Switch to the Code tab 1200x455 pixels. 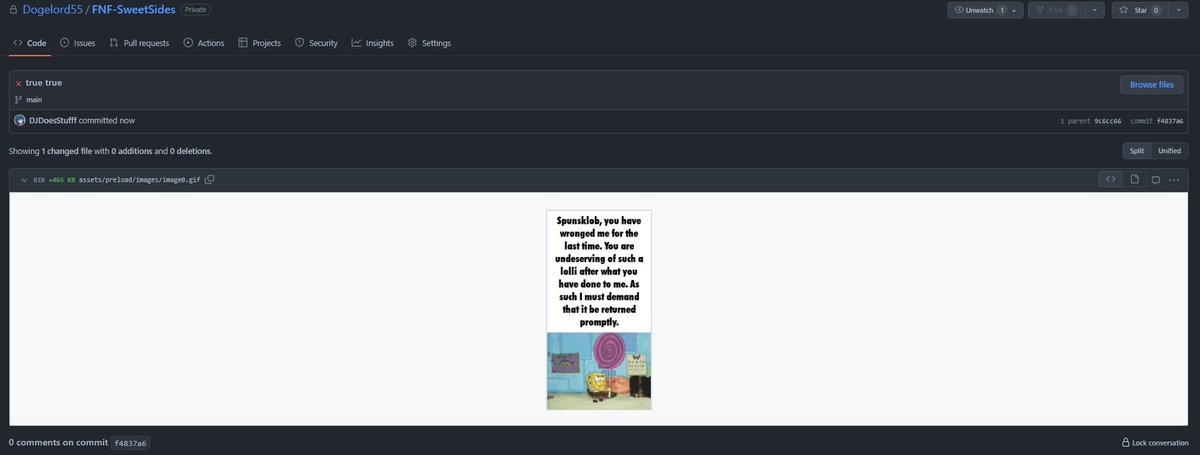pos(30,43)
